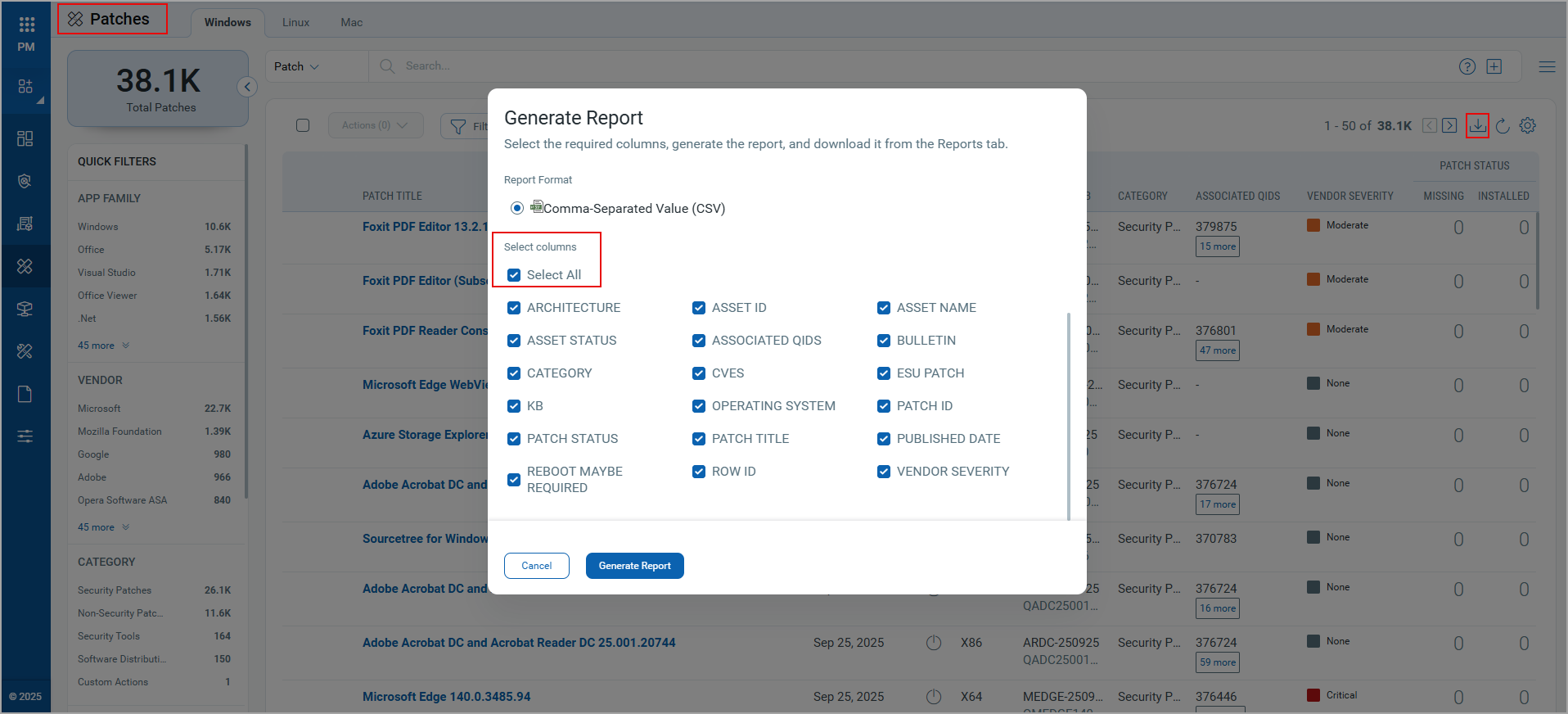Viewport: 1568px width, 714px height.
Task: Collapse the sidebar with arrow icon
Action: click(x=247, y=87)
